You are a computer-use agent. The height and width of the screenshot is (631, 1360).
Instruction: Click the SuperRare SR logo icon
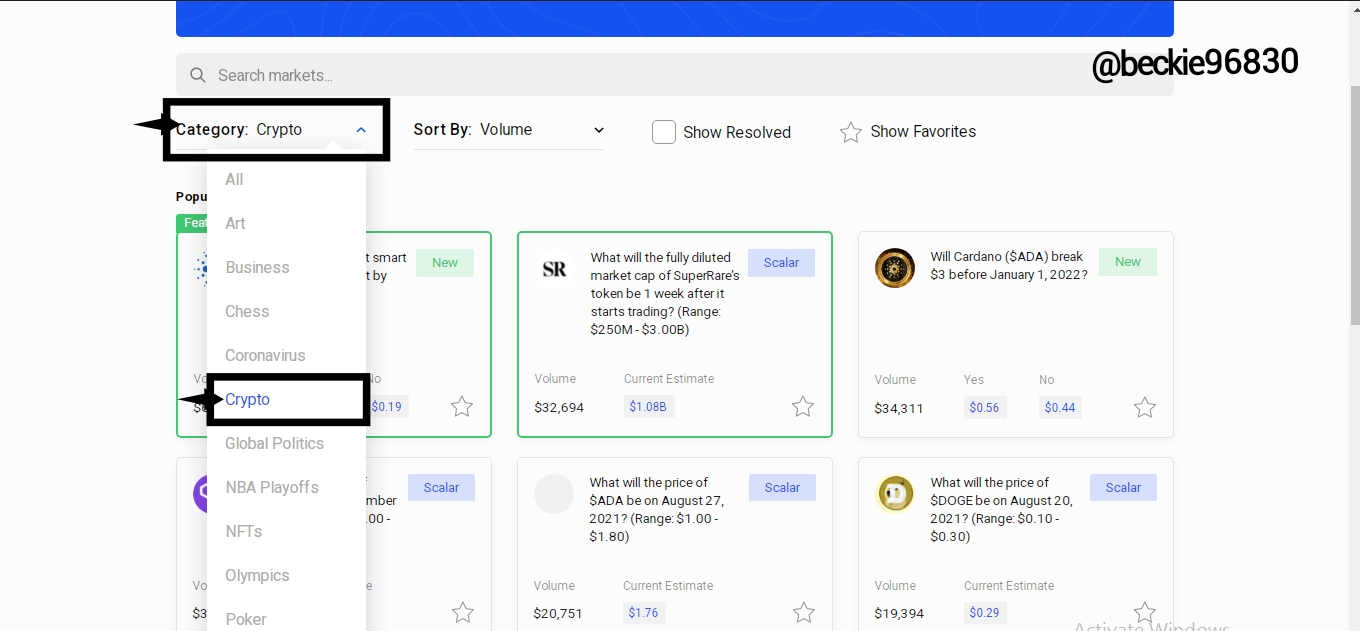click(x=554, y=268)
